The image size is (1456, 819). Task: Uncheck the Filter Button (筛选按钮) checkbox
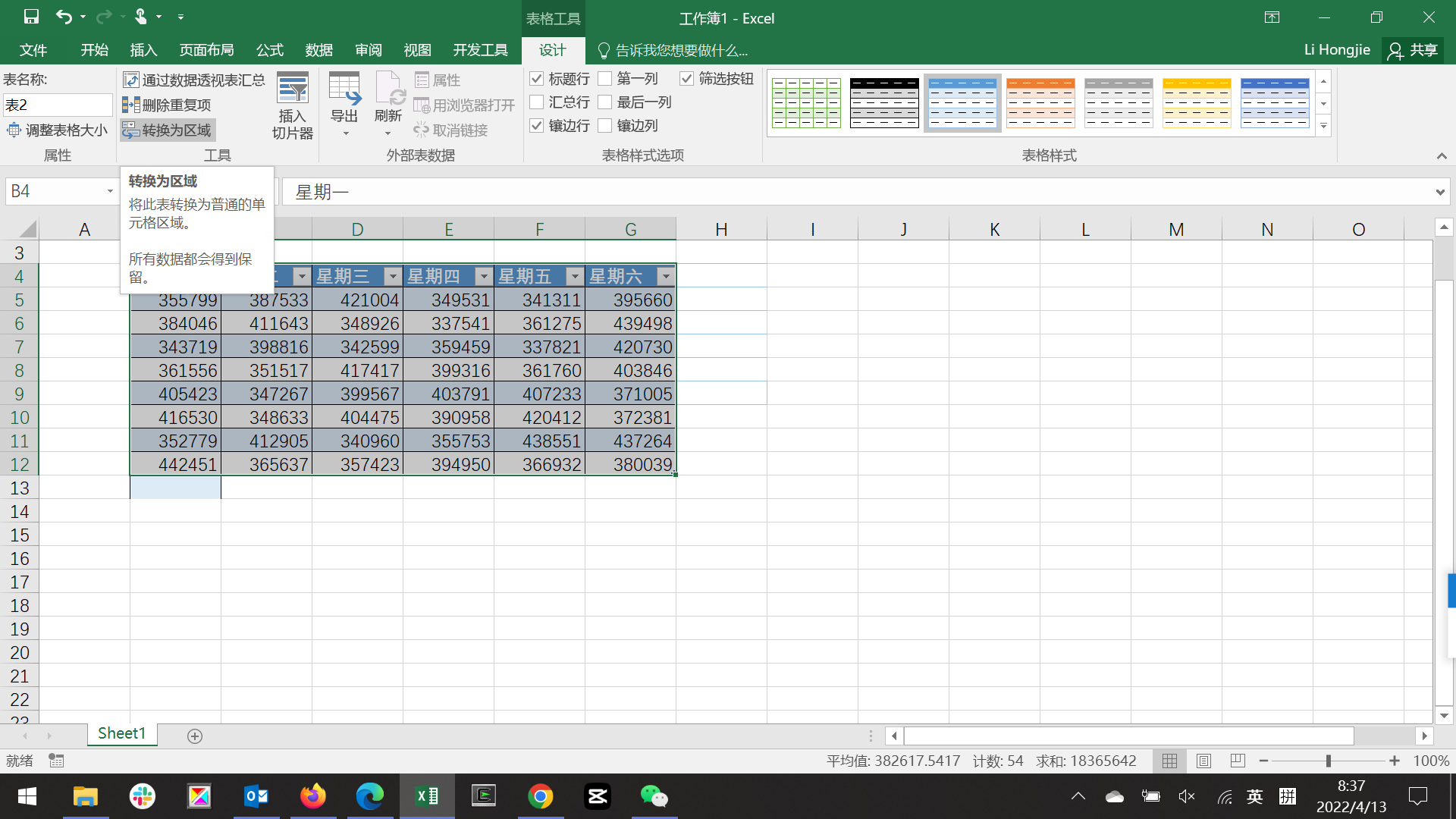(687, 79)
